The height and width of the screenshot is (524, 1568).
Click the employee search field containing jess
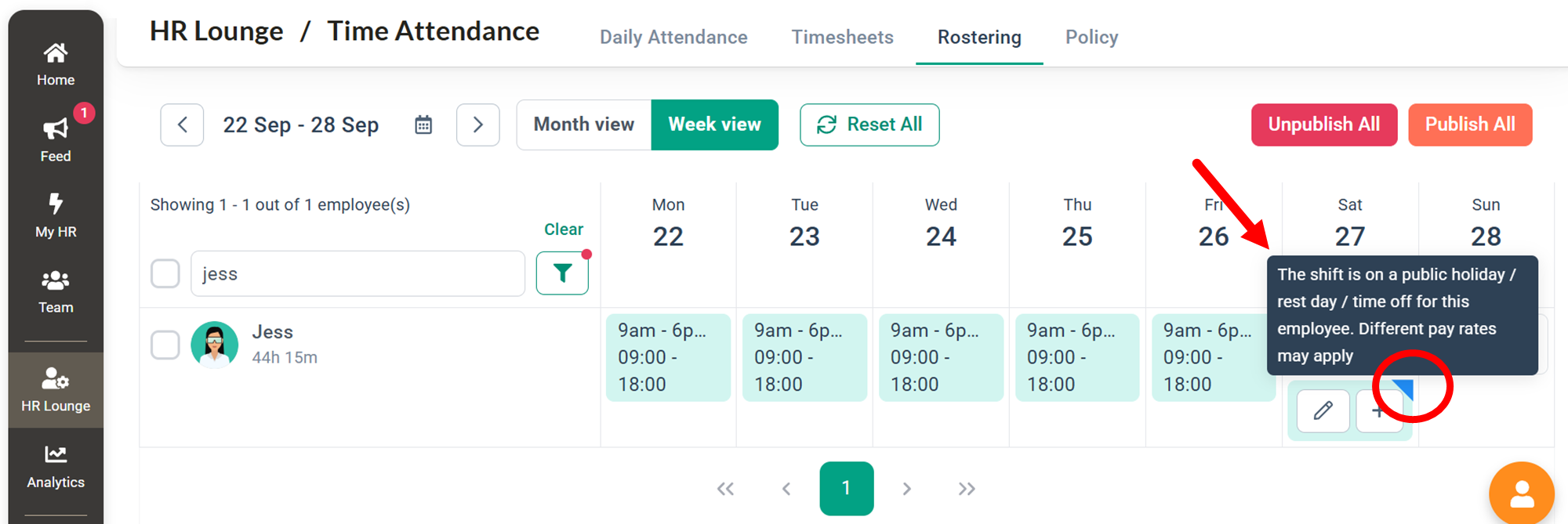coord(358,274)
